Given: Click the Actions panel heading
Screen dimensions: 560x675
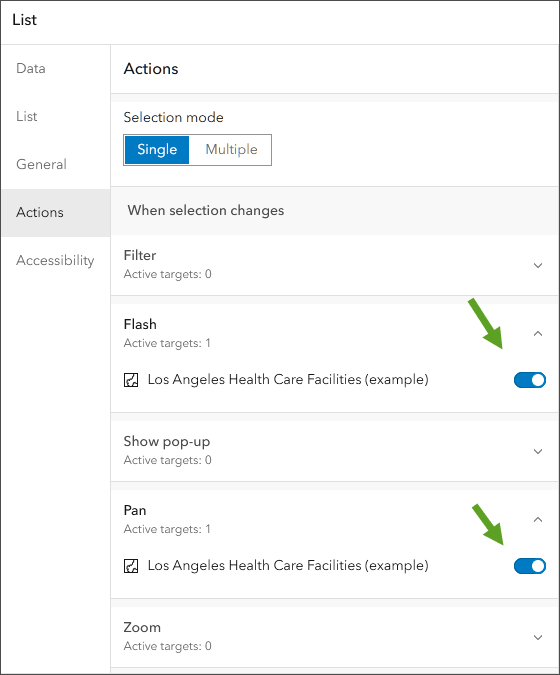Looking at the screenshot, I should (x=151, y=69).
